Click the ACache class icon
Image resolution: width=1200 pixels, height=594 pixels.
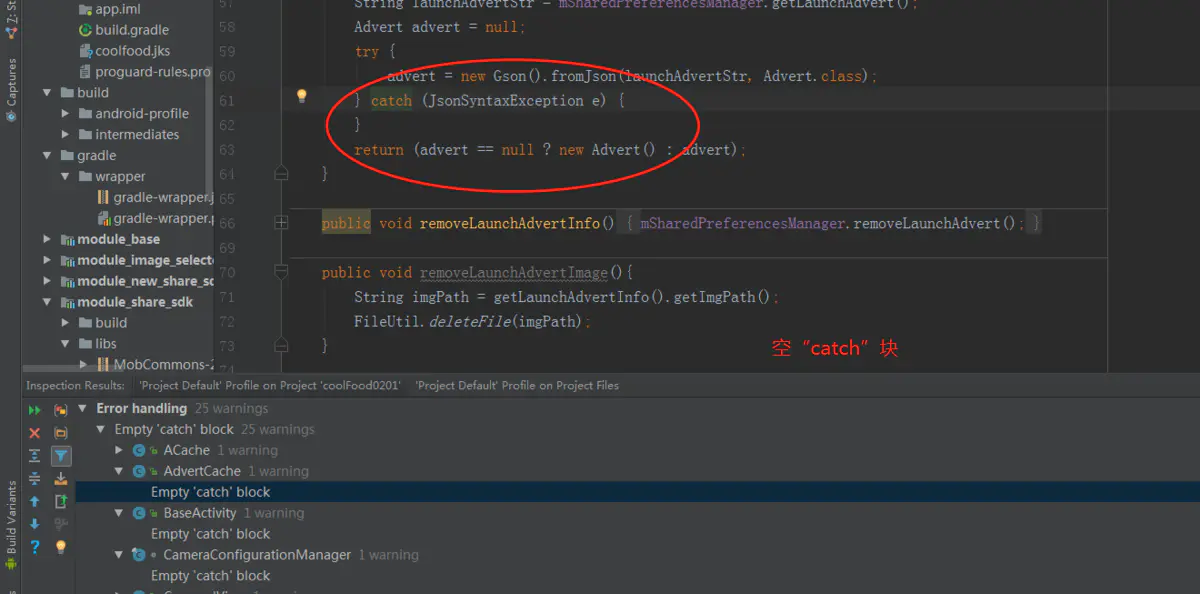coord(139,450)
